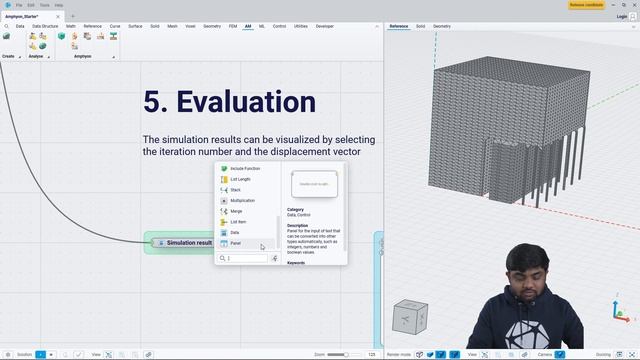Click the Release candidate button
640x360 pixels.
[586, 5]
